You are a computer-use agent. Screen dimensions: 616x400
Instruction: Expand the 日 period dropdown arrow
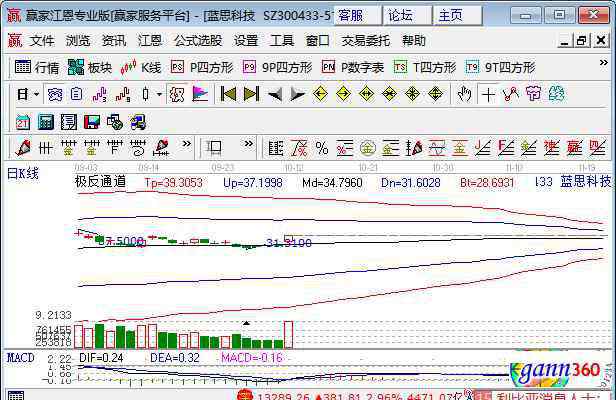(x=36, y=94)
